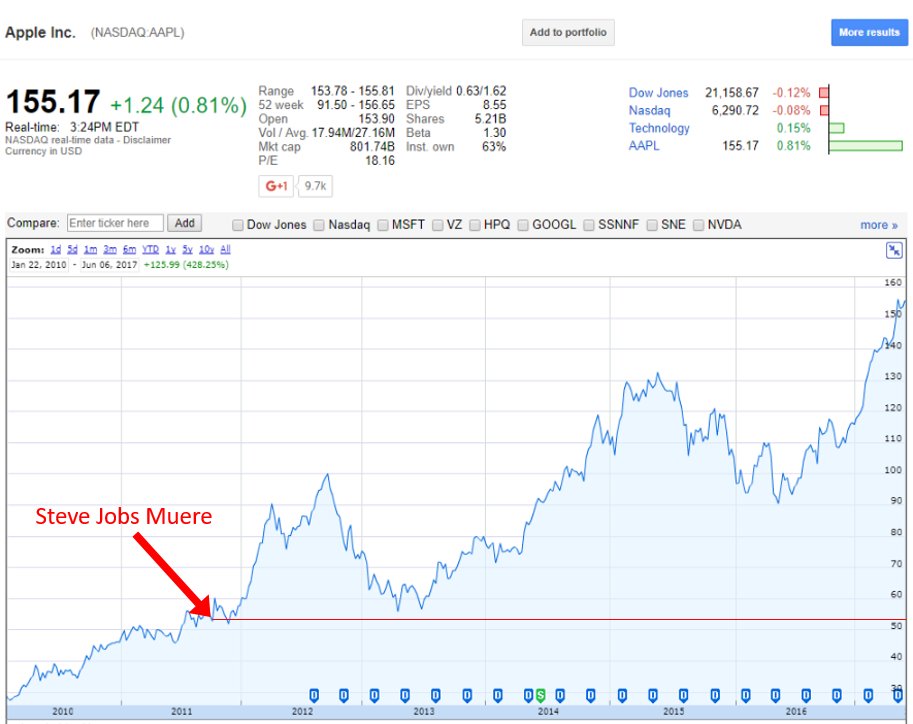Switch chart zoom to 3m
Viewport: 913px width, 724px height.
(x=110, y=249)
